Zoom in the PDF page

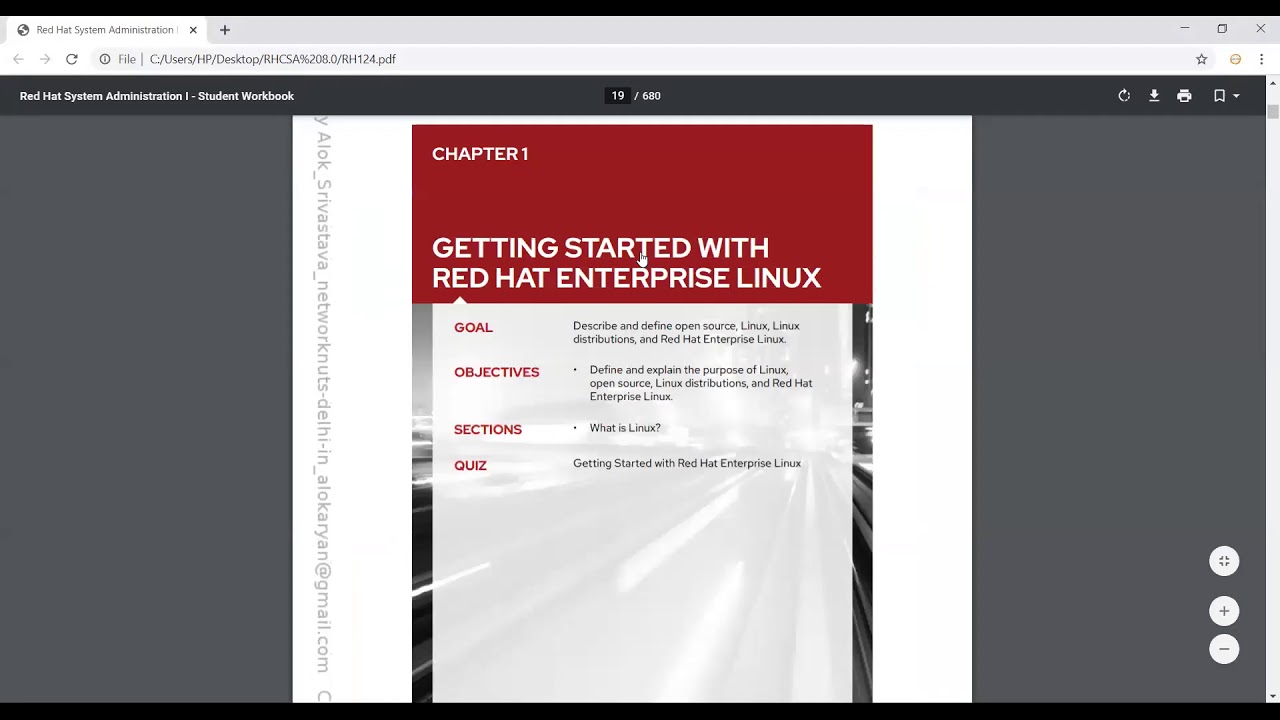coord(1224,611)
